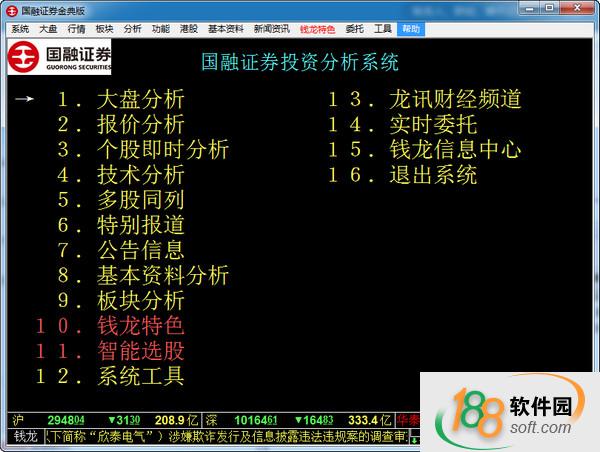600x452 pixels.
Task: Open the 行情 menu
Action: pos(76,29)
